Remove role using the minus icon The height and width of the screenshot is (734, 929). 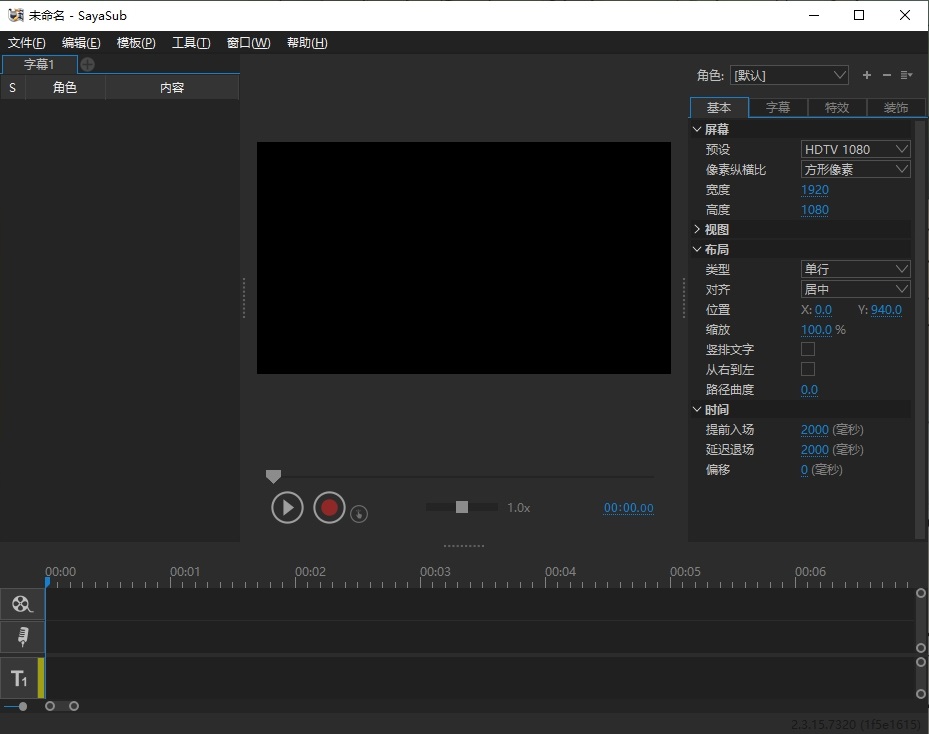[886, 75]
